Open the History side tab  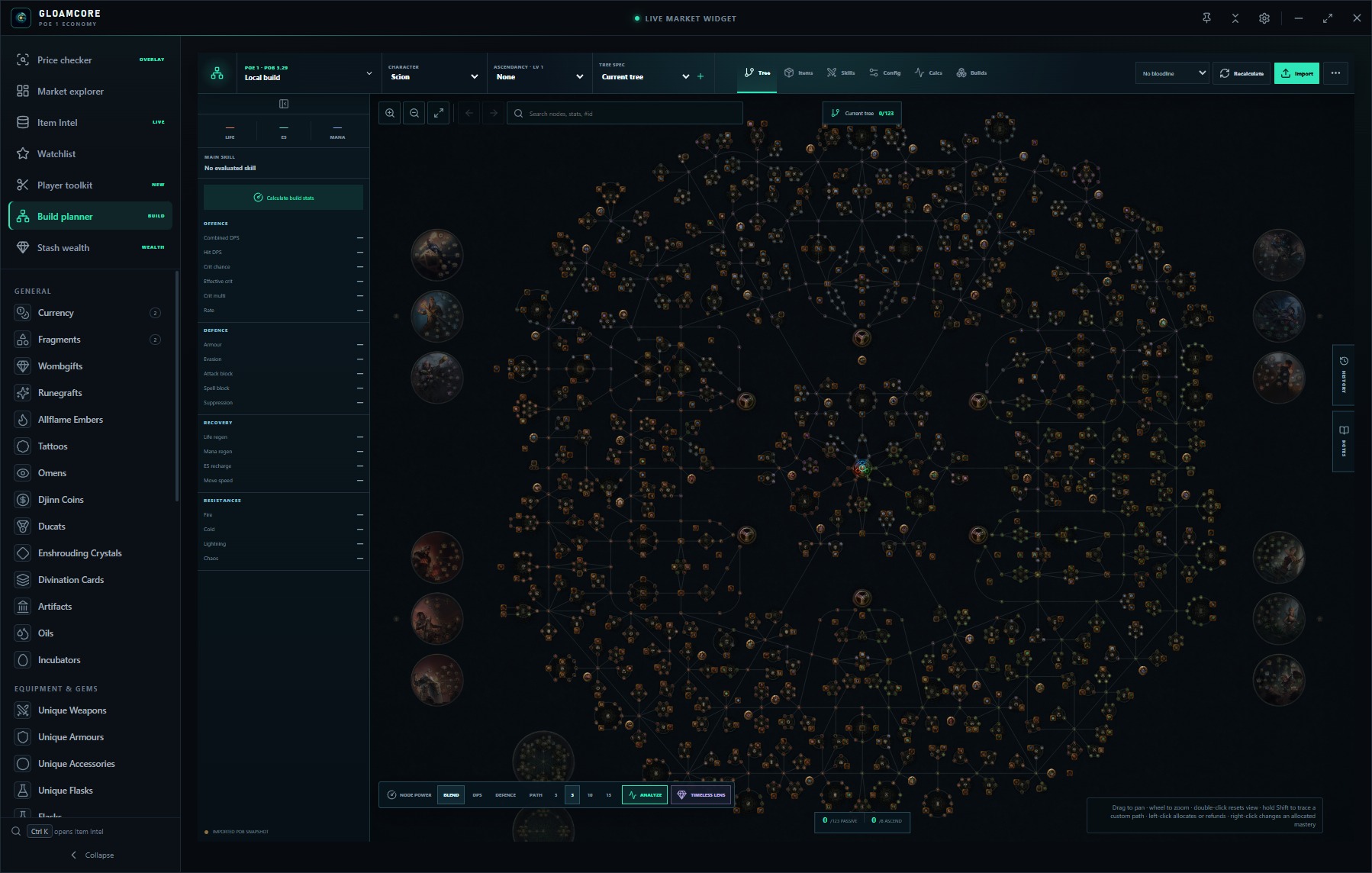(1344, 375)
